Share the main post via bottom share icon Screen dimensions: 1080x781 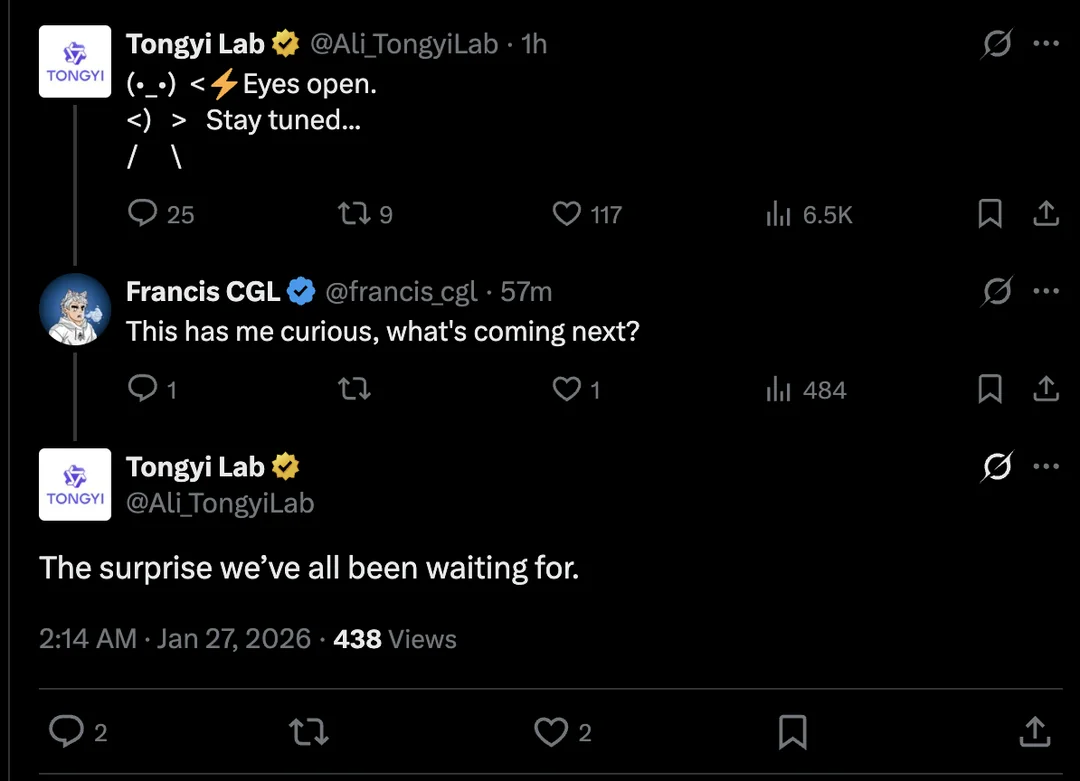coord(1033,732)
